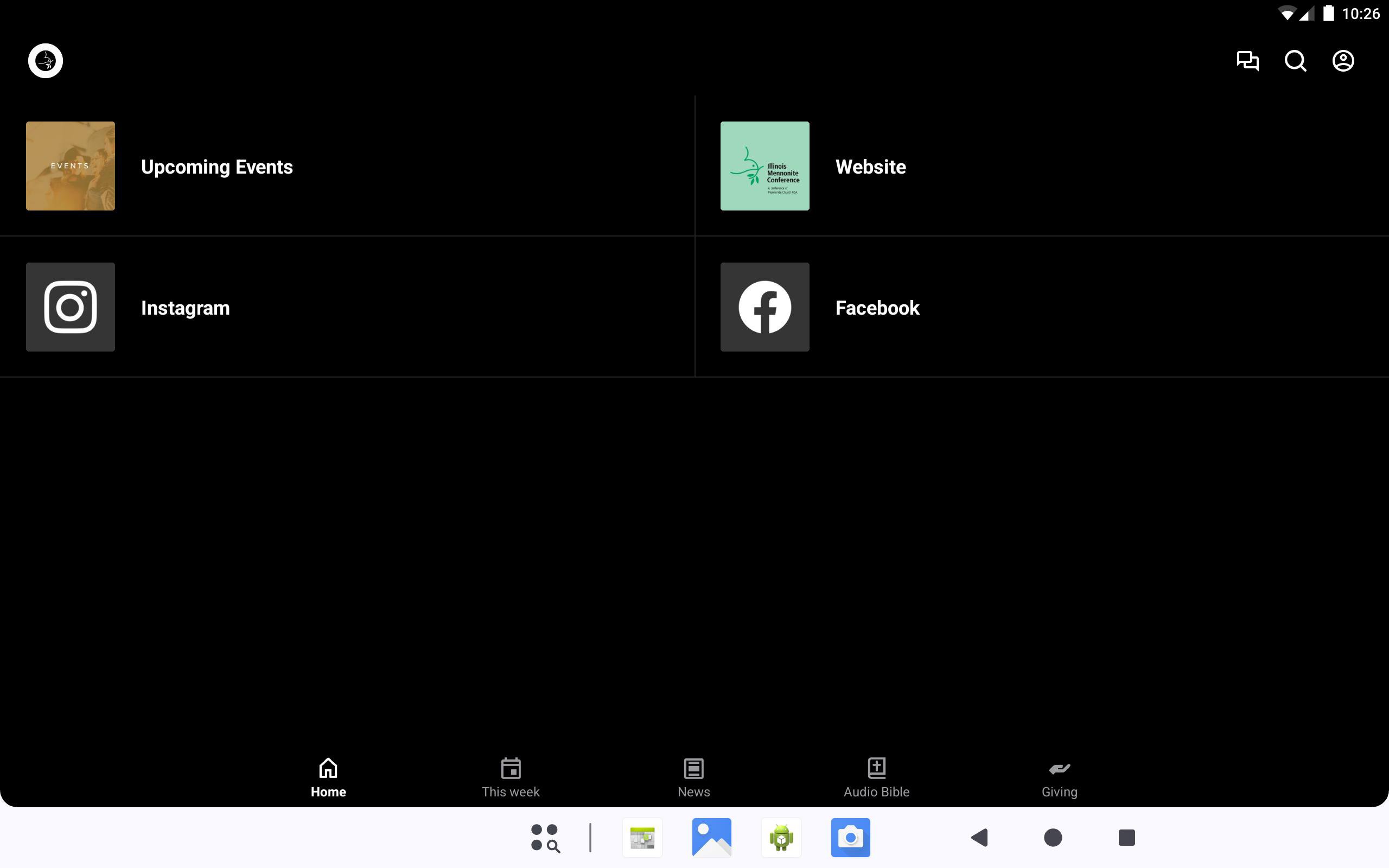
Task: Switch to the This week tab
Action: coord(510,777)
